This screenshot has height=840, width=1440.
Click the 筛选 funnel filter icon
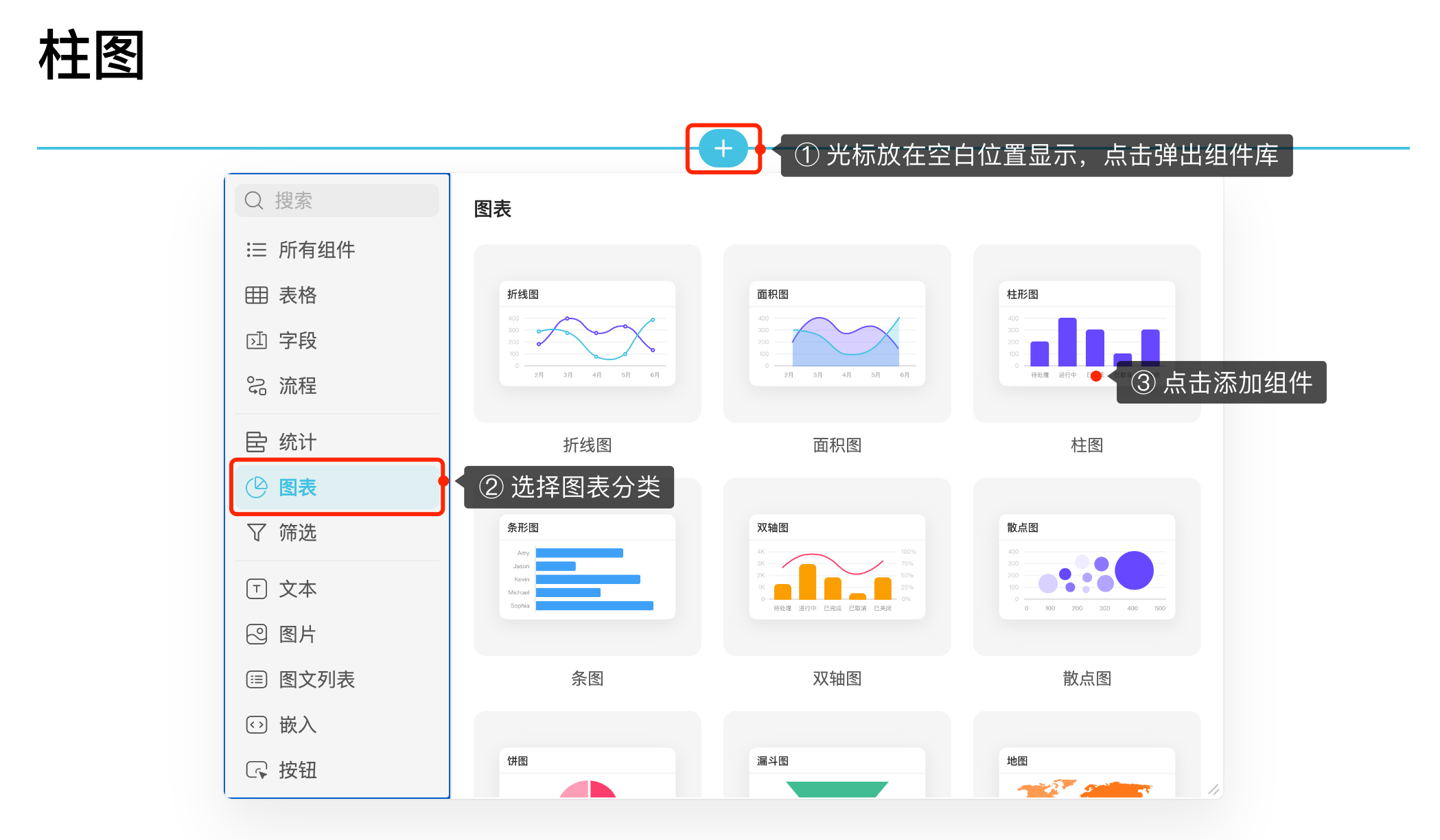(x=256, y=533)
